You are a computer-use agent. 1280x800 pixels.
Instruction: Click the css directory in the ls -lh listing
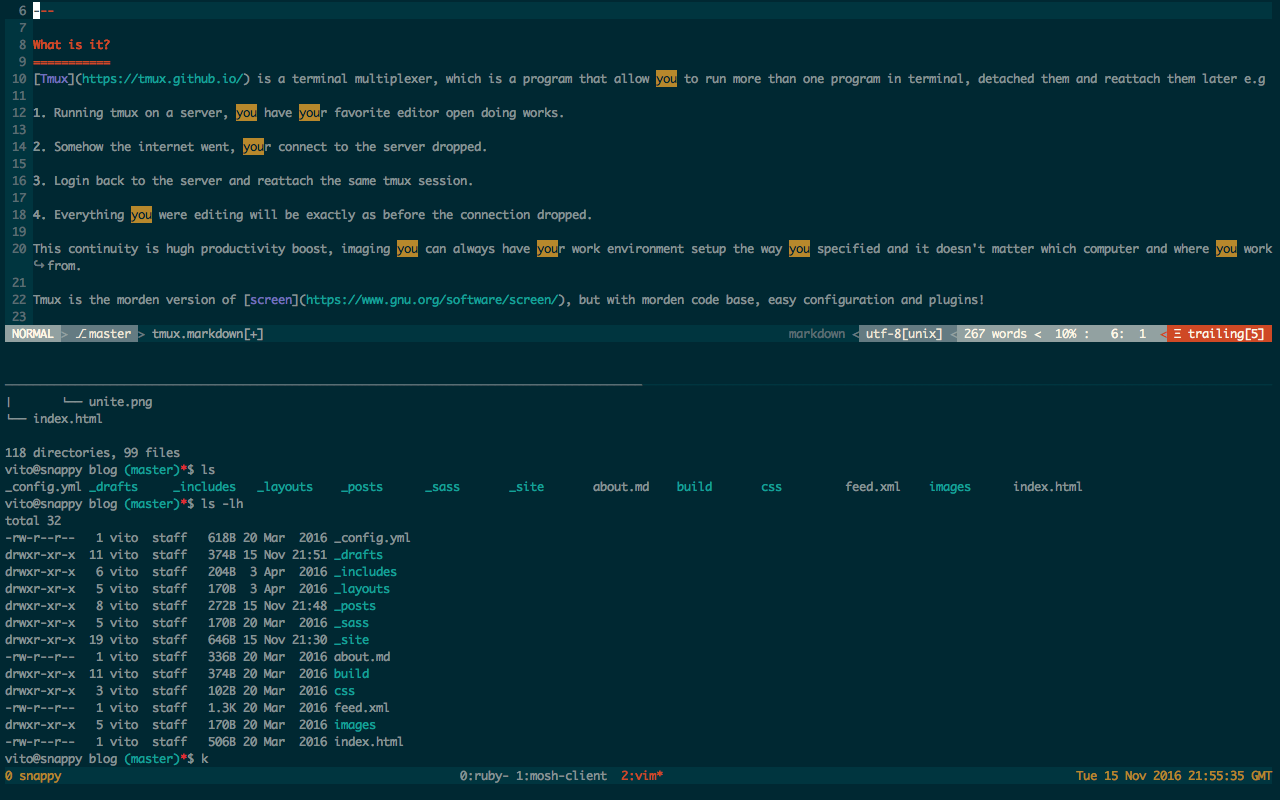pos(344,691)
